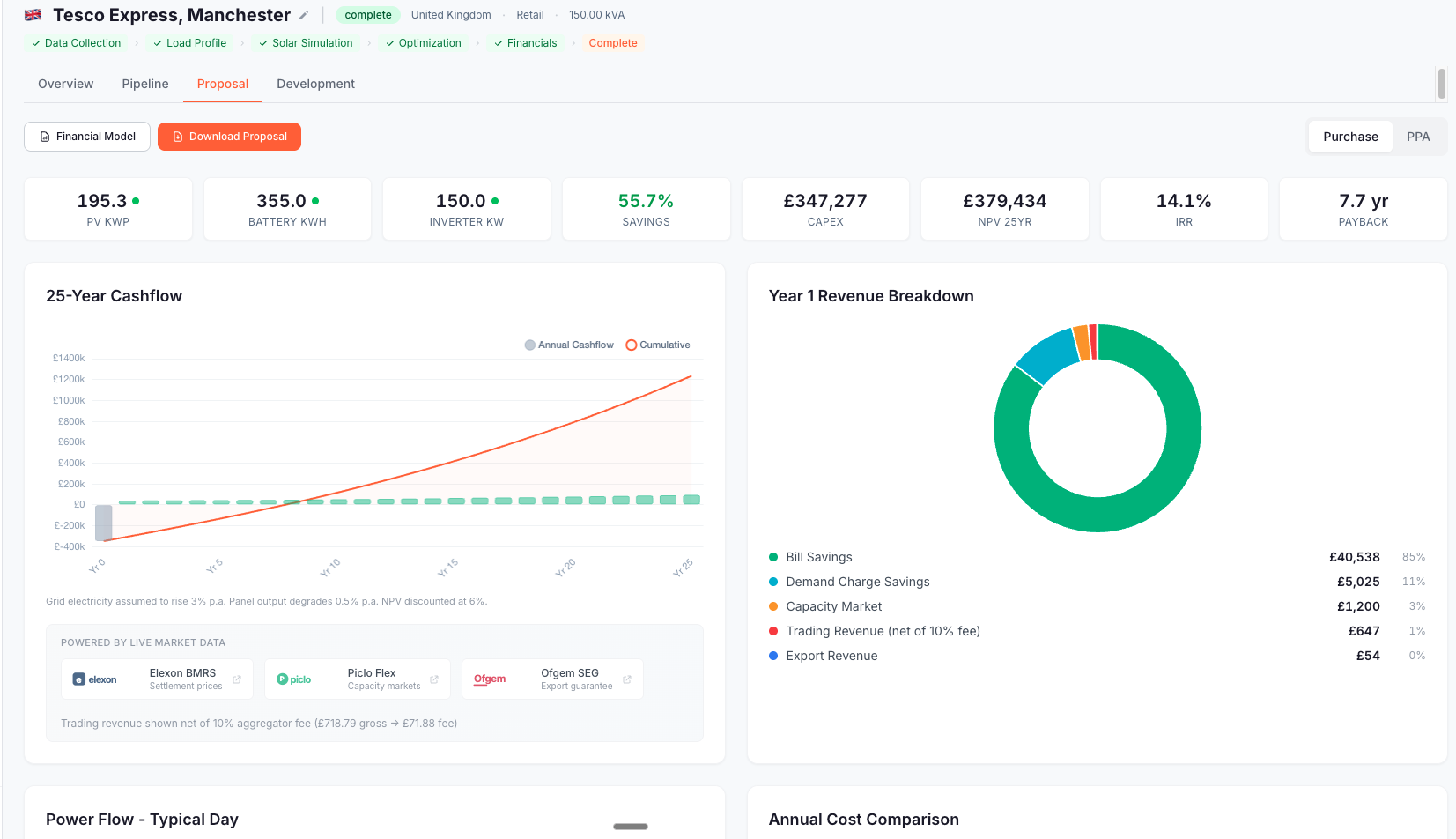Click the Download Proposal button
Image resolution: width=1456 pixels, height=839 pixels.
tap(229, 137)
